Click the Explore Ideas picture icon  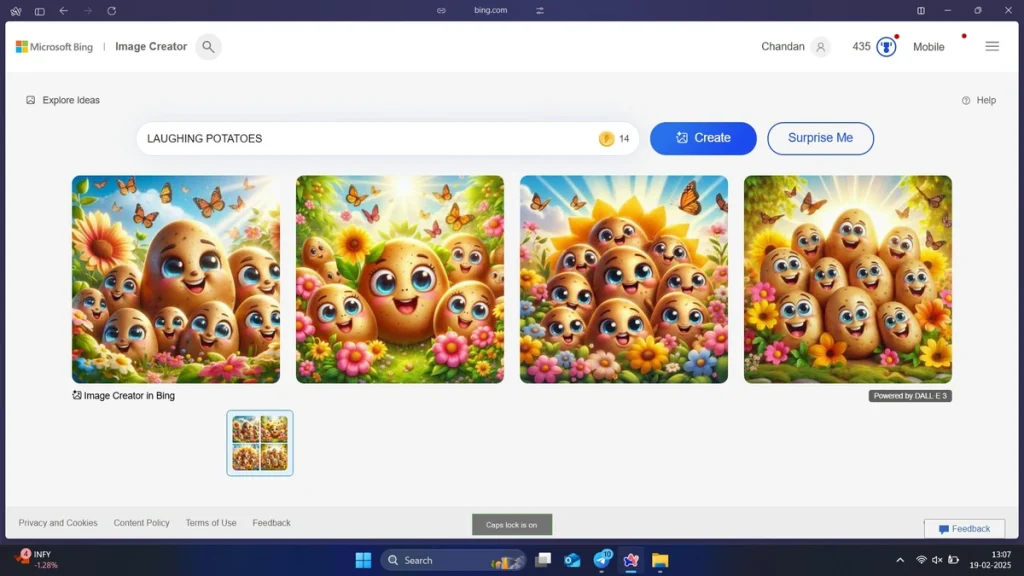[31, 100]
